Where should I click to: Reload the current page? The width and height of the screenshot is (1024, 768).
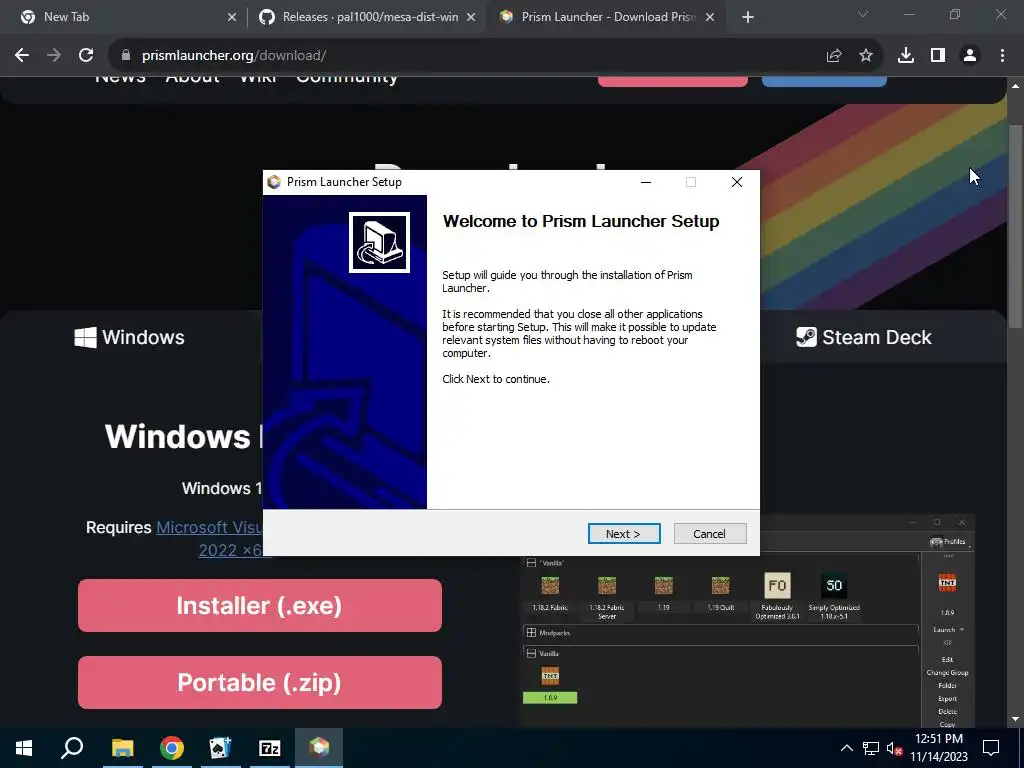pyautogui.click(x=86, y=56)
